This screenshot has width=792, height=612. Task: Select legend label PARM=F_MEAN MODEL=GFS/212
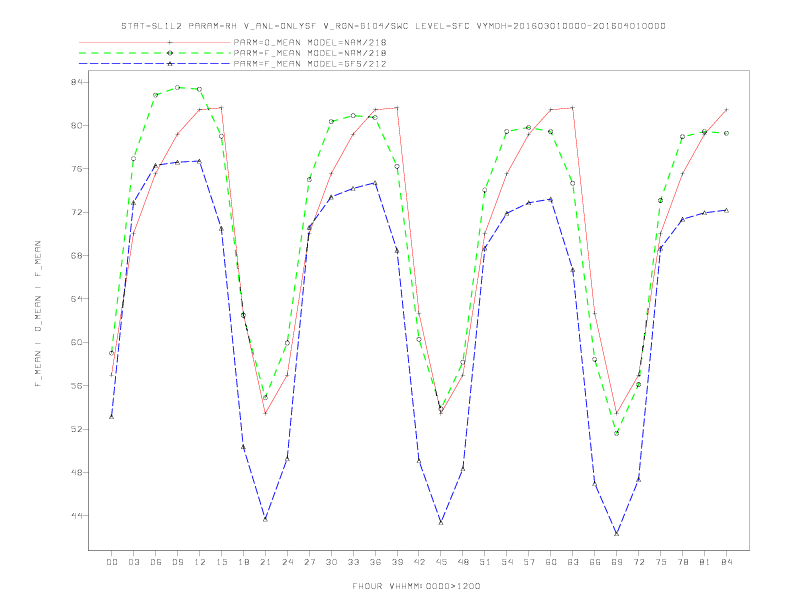click(310, 64)
